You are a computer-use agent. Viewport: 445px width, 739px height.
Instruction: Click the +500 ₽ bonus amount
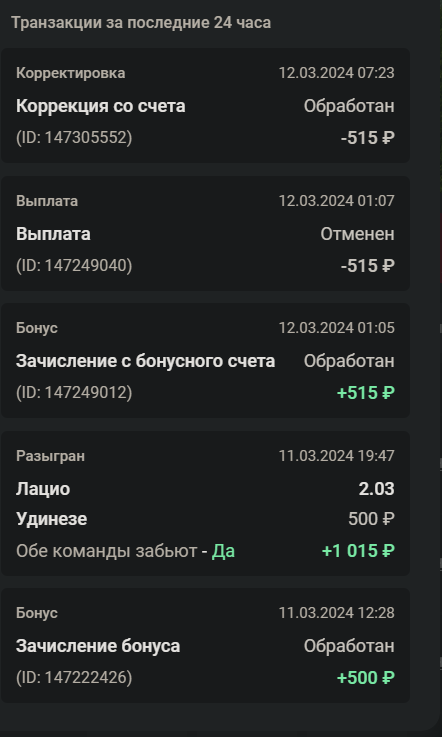(365, 678)
